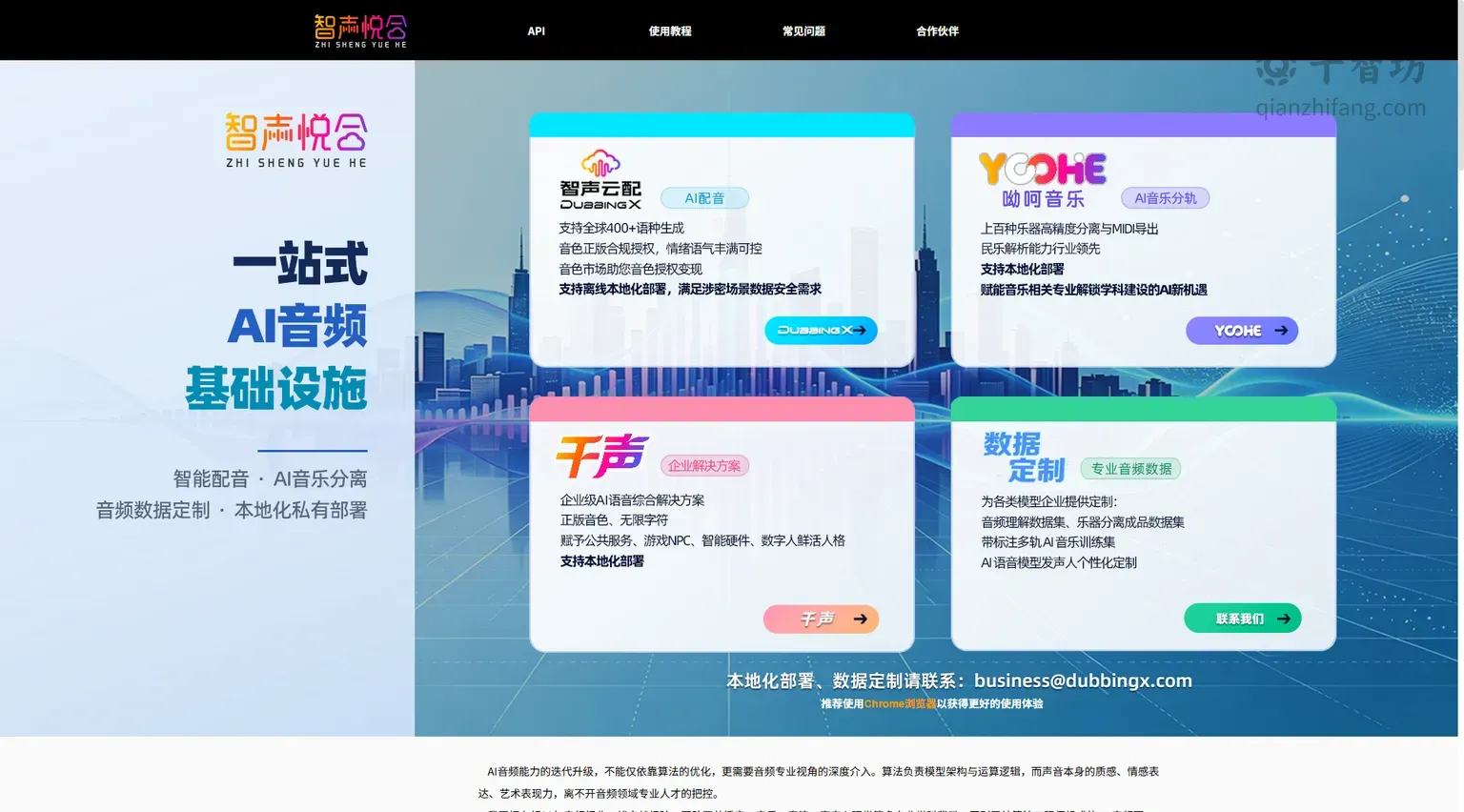The height and width of the screenshot is (812, 1464).
Task: Click the text 支持全球400+语种生成
Action: [x=621, y=229]
